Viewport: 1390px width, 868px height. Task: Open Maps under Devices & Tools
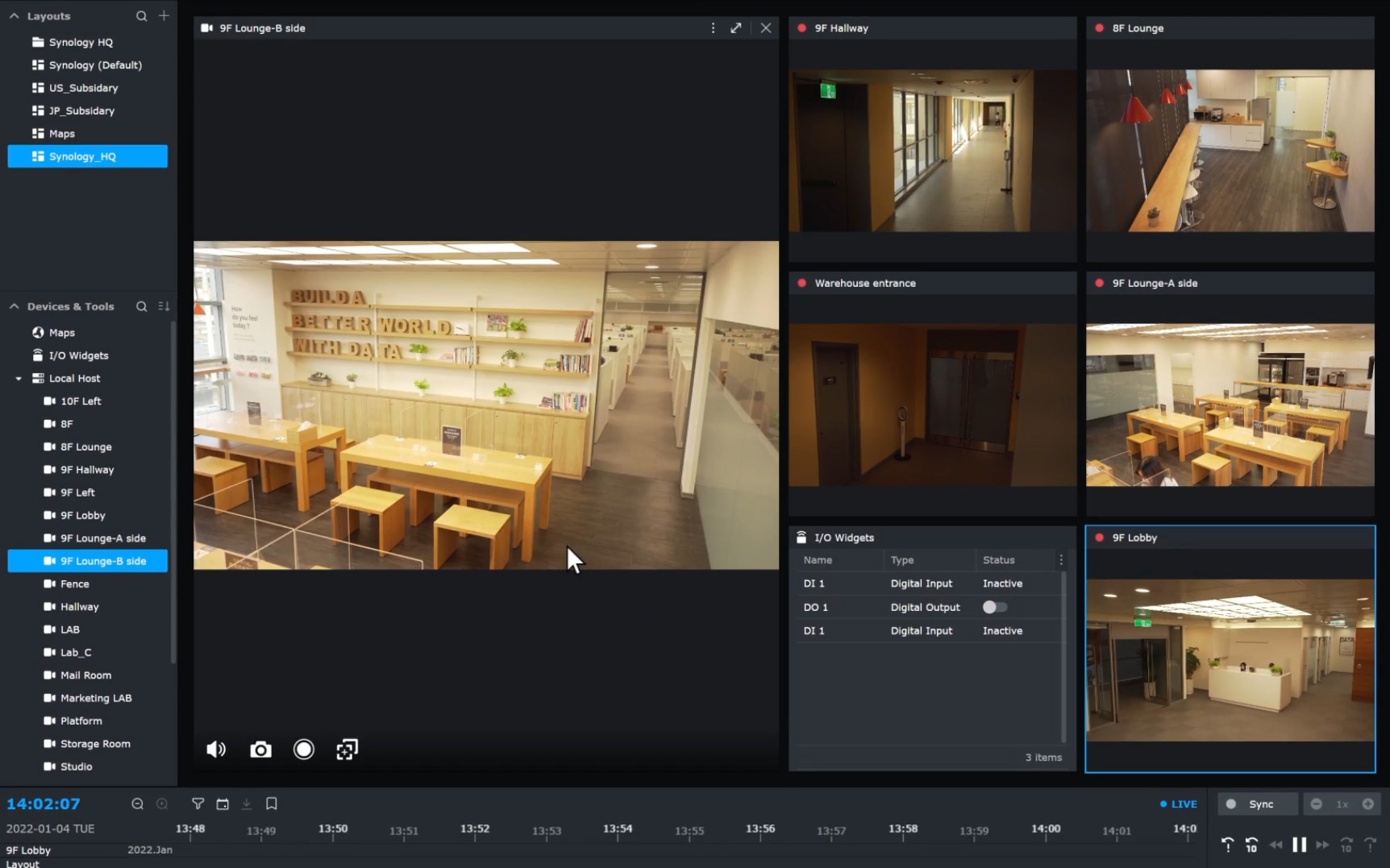(87, 332)
